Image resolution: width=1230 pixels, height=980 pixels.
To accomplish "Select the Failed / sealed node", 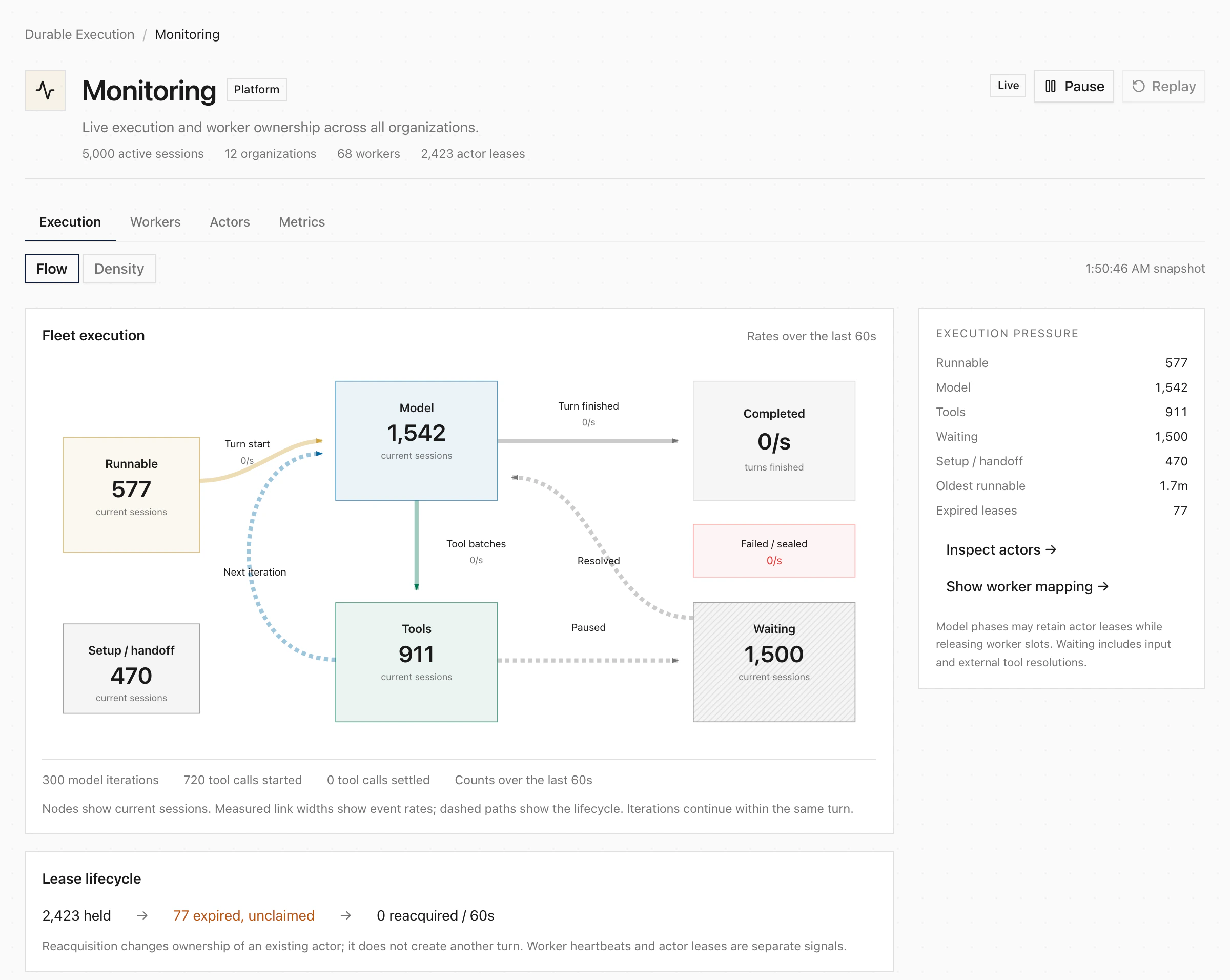I will pyautogui.click(x=774, y=551).
